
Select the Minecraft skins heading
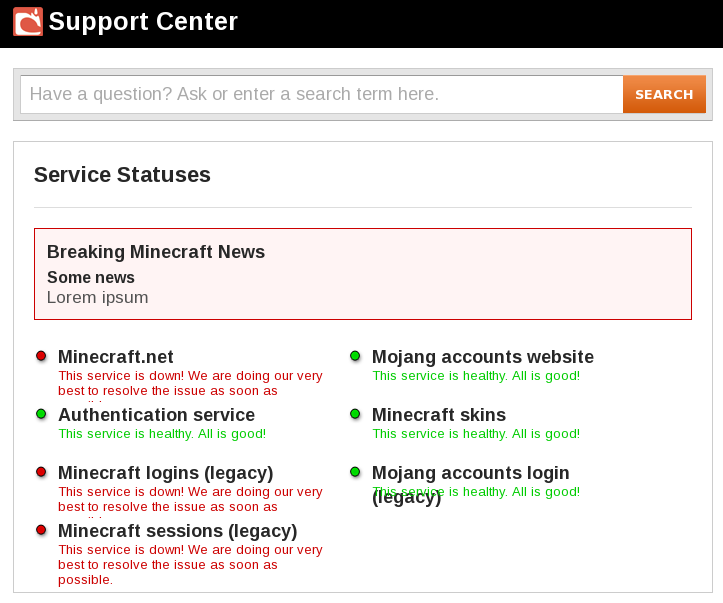[439, 415]
